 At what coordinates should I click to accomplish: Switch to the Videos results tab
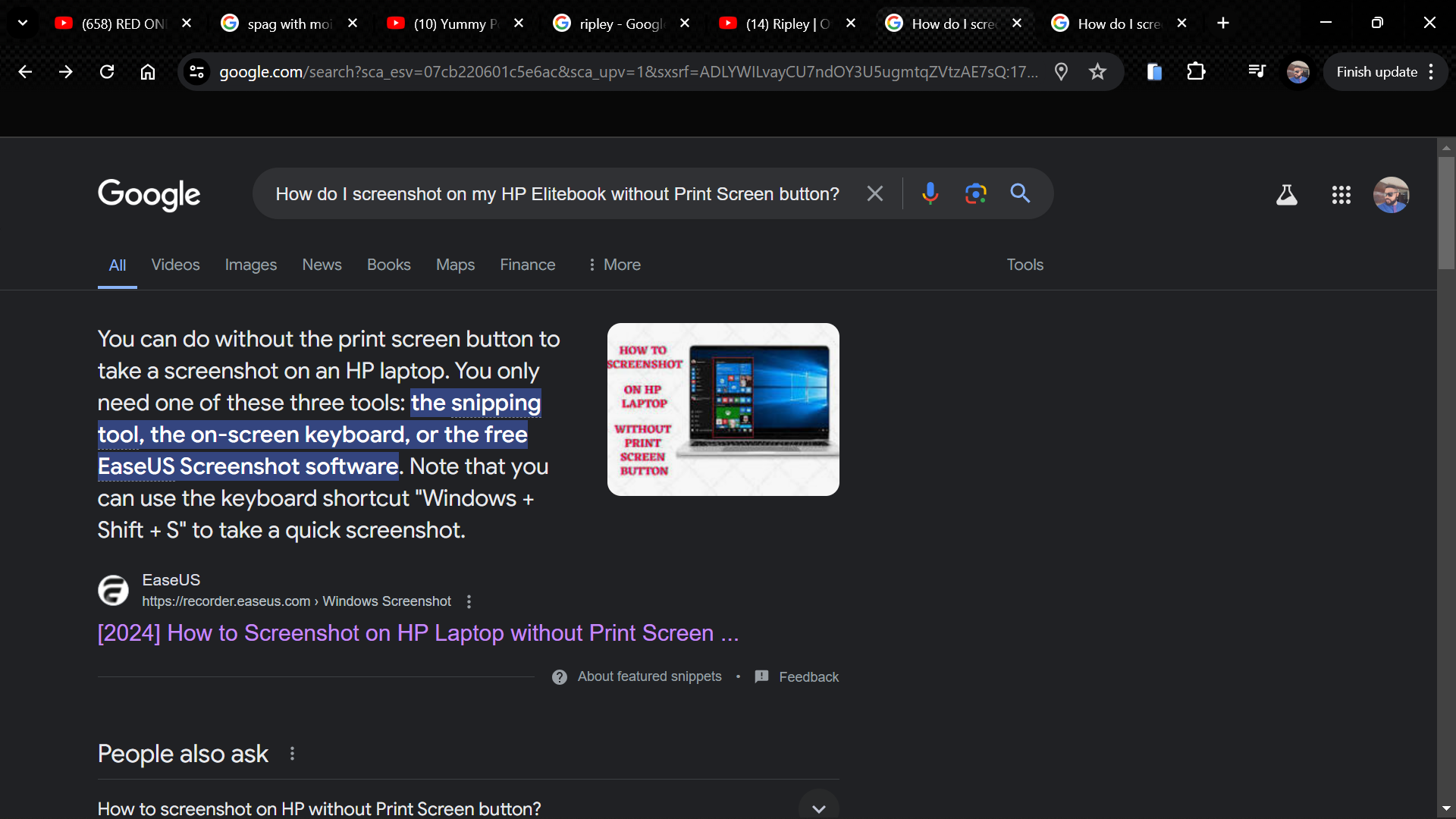pyautogui.click(x=175, y=265)
